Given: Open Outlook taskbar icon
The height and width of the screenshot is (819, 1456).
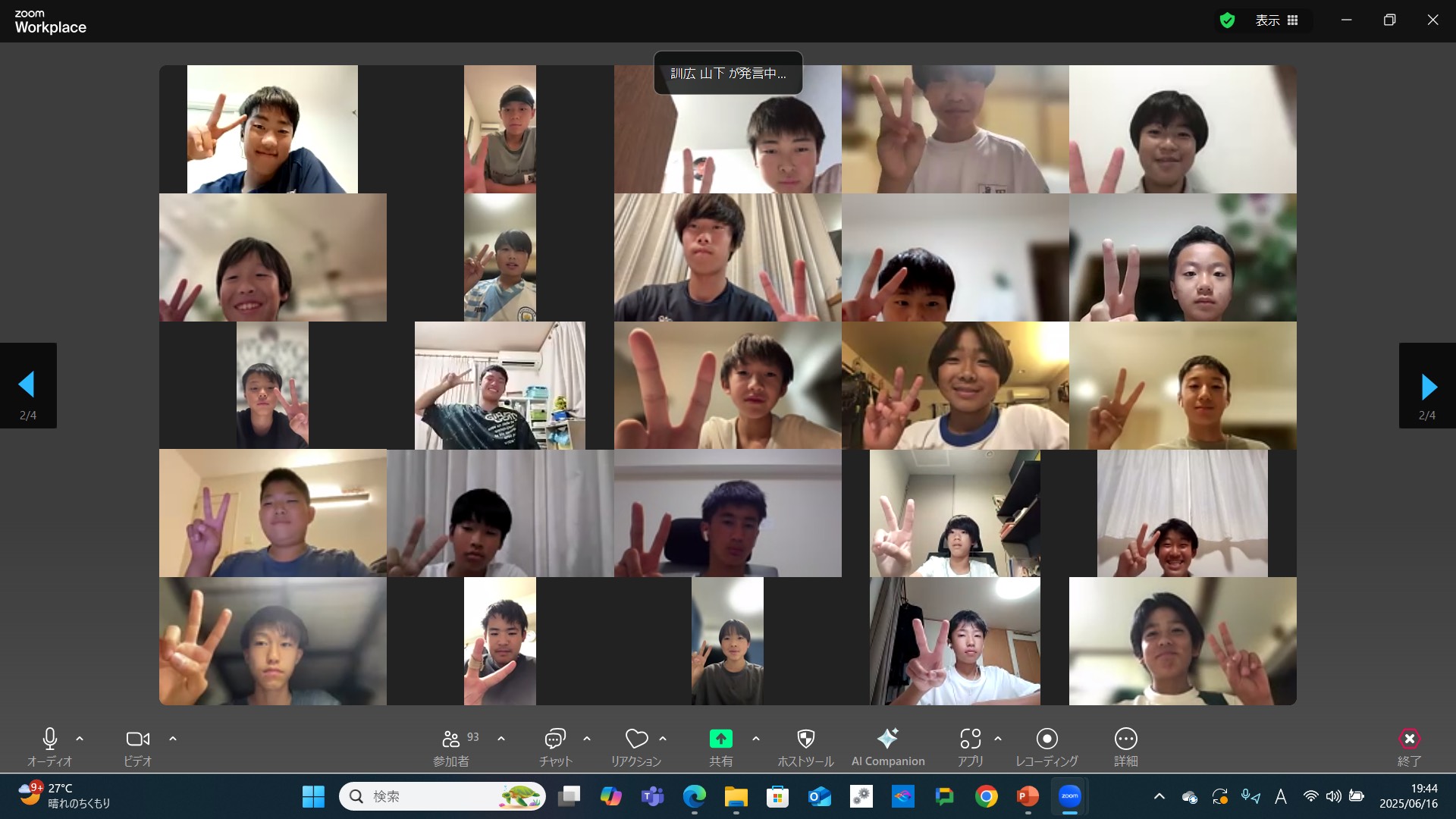Looking at the screenshot, I should pos(819,796).
